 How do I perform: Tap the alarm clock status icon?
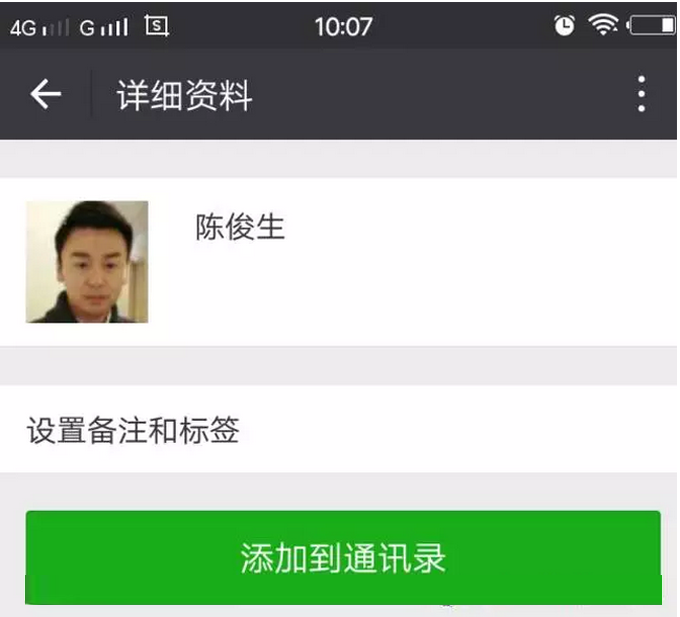pyautogui.click(x=564, y=26)
